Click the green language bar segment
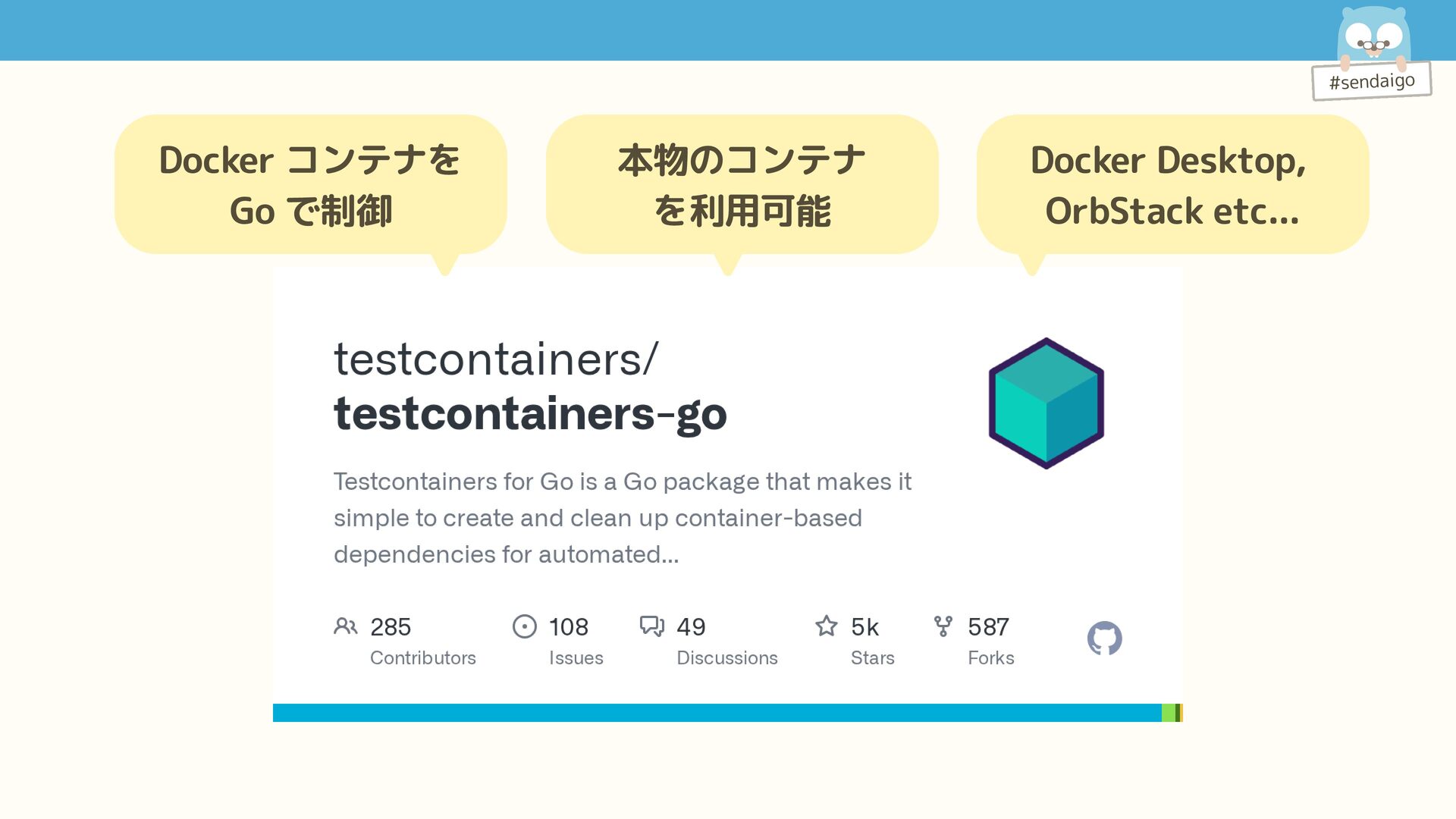 point(1168,713)
